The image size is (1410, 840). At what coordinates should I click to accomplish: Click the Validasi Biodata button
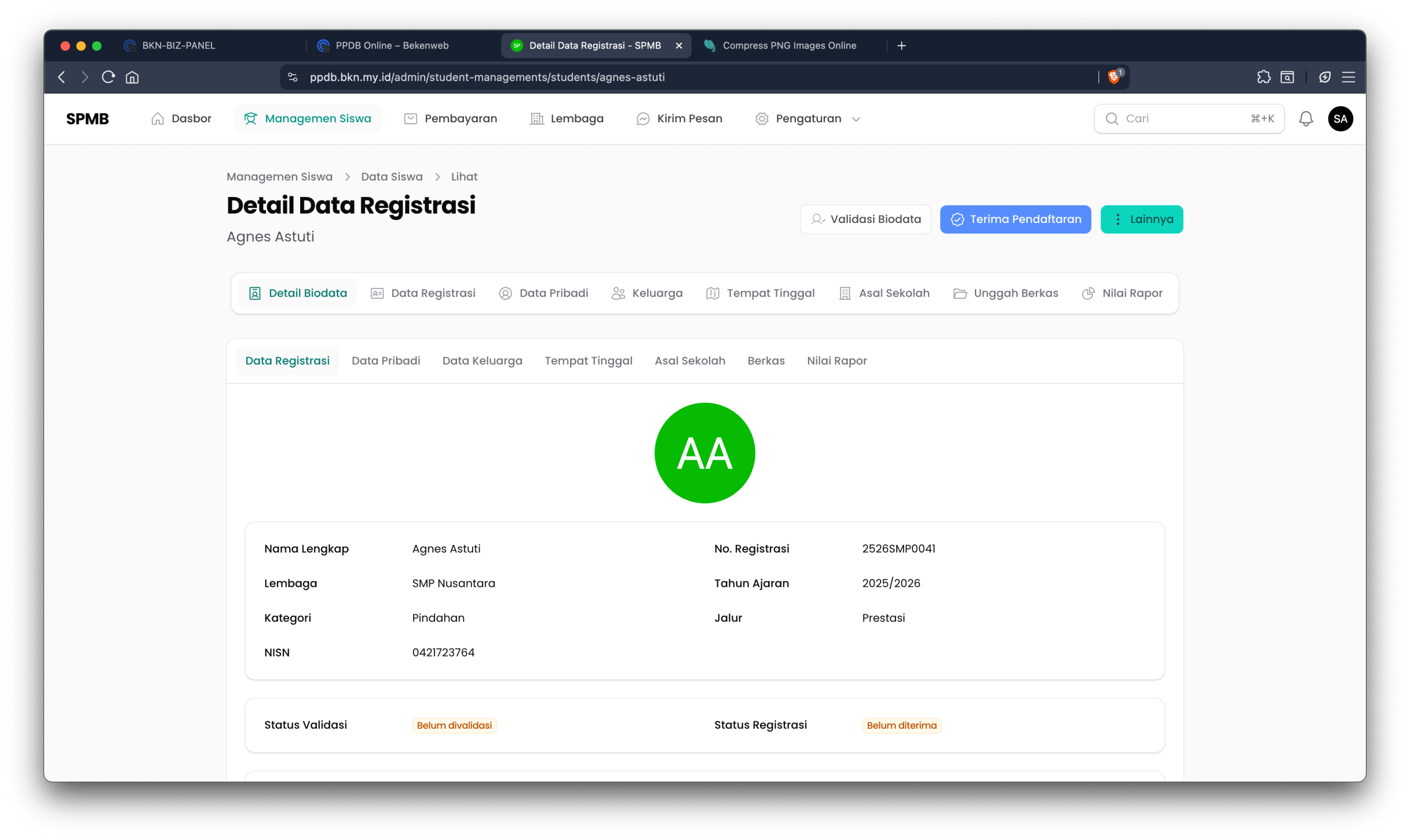865,220
